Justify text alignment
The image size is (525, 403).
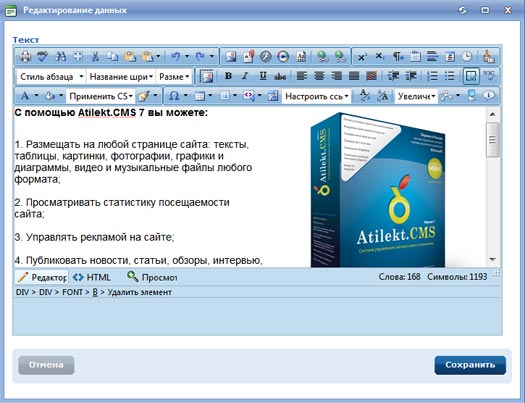[354, 76]
